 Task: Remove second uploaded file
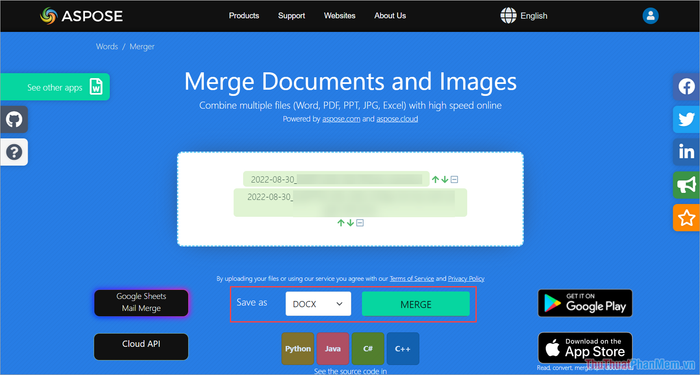[360, 222]
